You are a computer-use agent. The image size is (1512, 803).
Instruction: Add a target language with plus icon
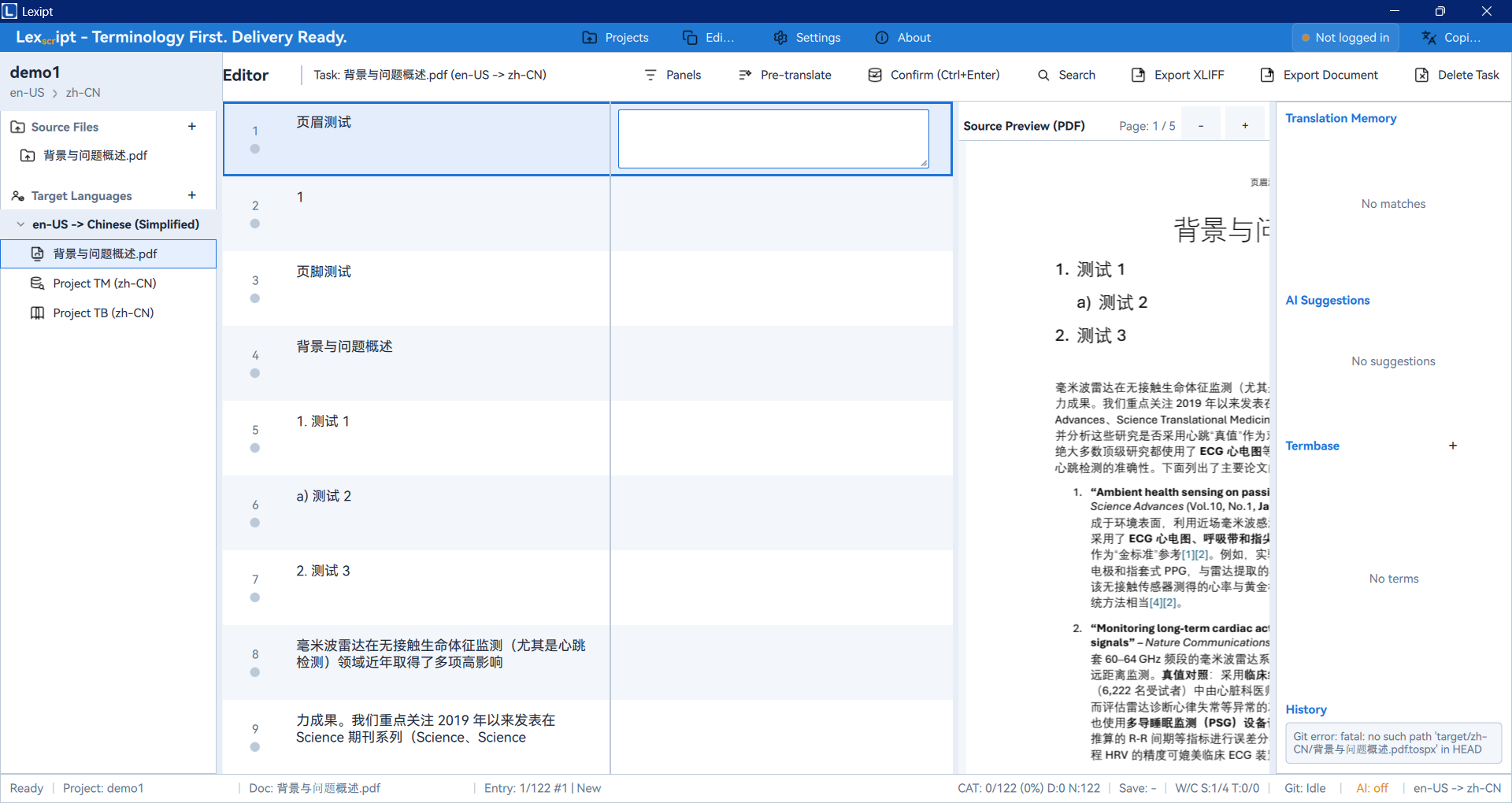pos(192,195)
